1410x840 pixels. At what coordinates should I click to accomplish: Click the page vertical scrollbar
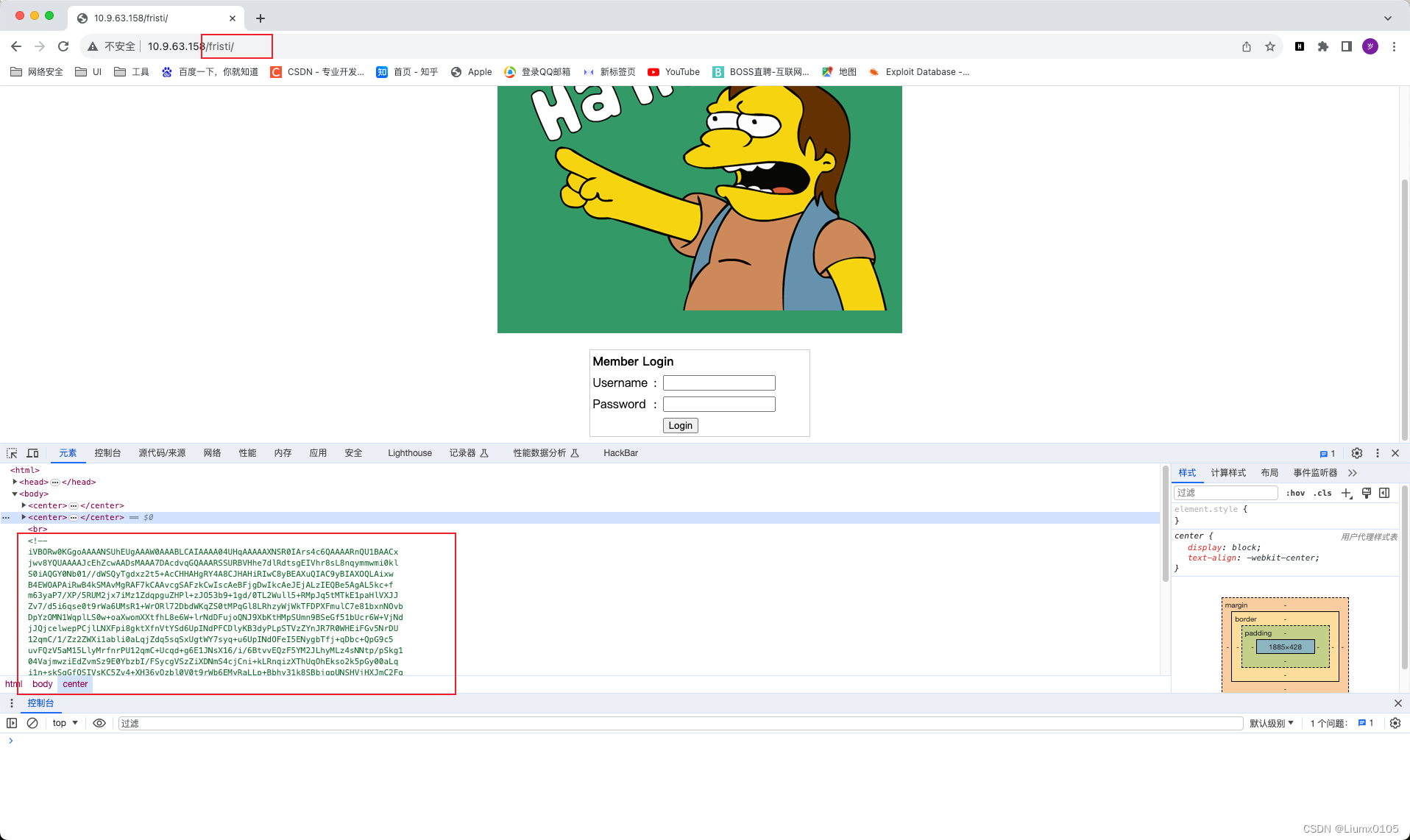pyautogui.click(x=1405, y=309)
